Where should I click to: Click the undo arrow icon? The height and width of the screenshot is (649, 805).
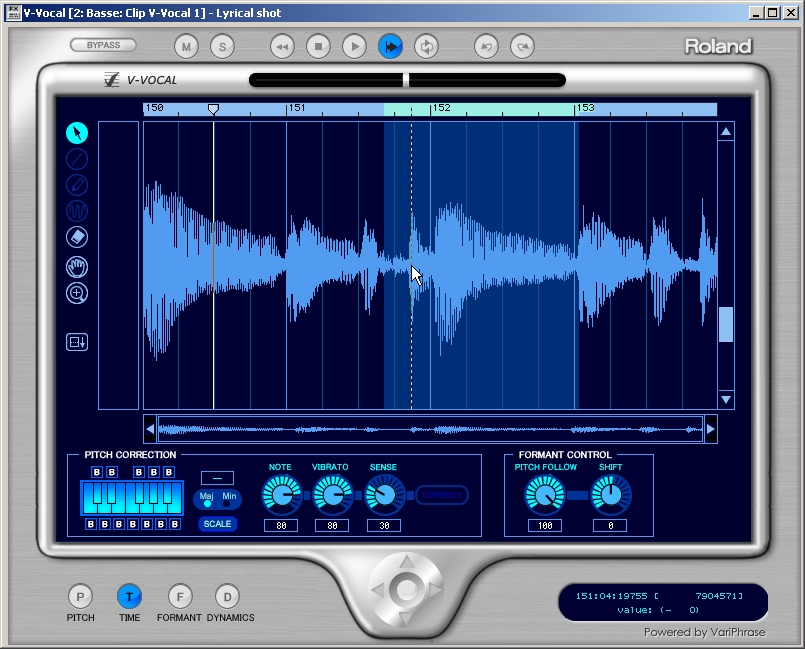pyautogui.click(x=487, y=45)
